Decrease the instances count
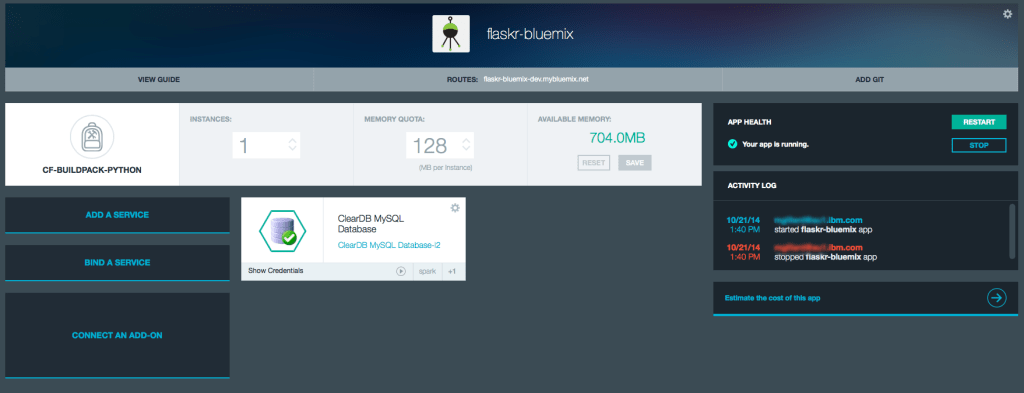Viewport: 1024px width, 393px height. (x=293, y=149)
